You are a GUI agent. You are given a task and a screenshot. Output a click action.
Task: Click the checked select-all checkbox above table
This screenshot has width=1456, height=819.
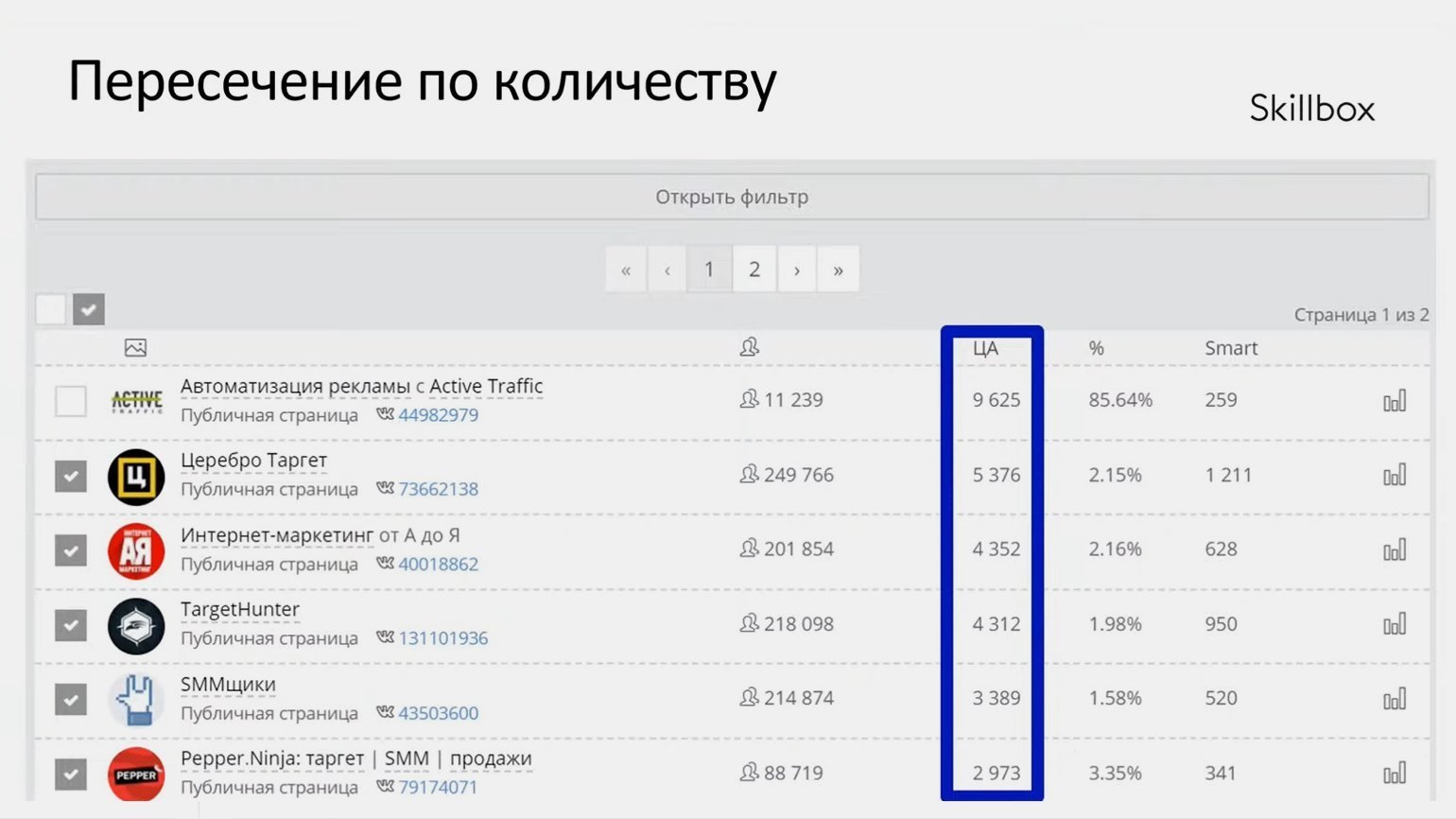(x=89, y=309)
